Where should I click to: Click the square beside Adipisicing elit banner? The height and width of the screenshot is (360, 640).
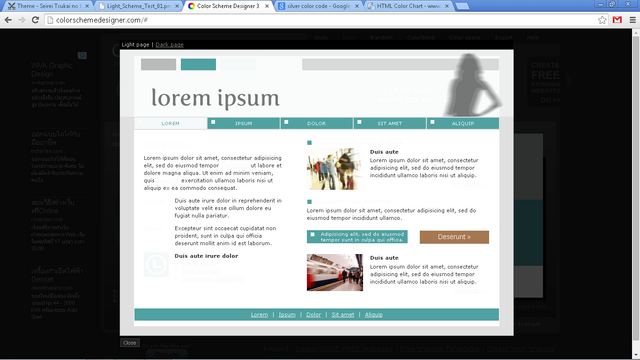coord(312,234)
